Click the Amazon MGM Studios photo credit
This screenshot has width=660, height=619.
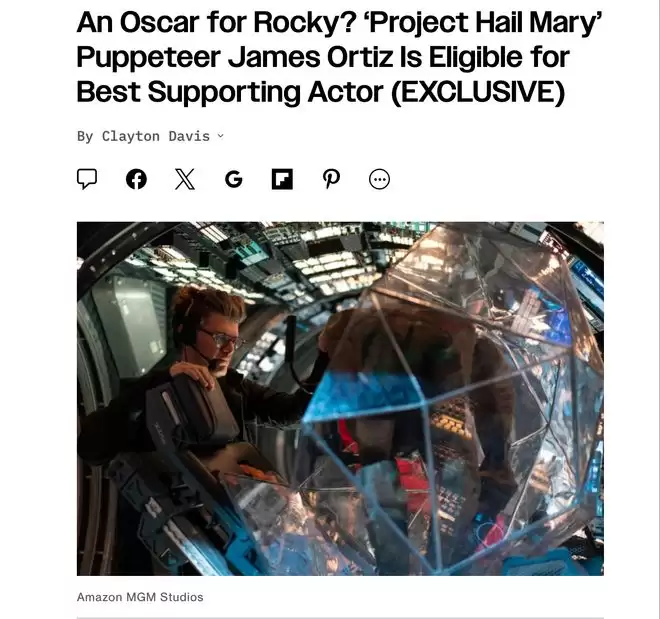[x=140, y=597]
